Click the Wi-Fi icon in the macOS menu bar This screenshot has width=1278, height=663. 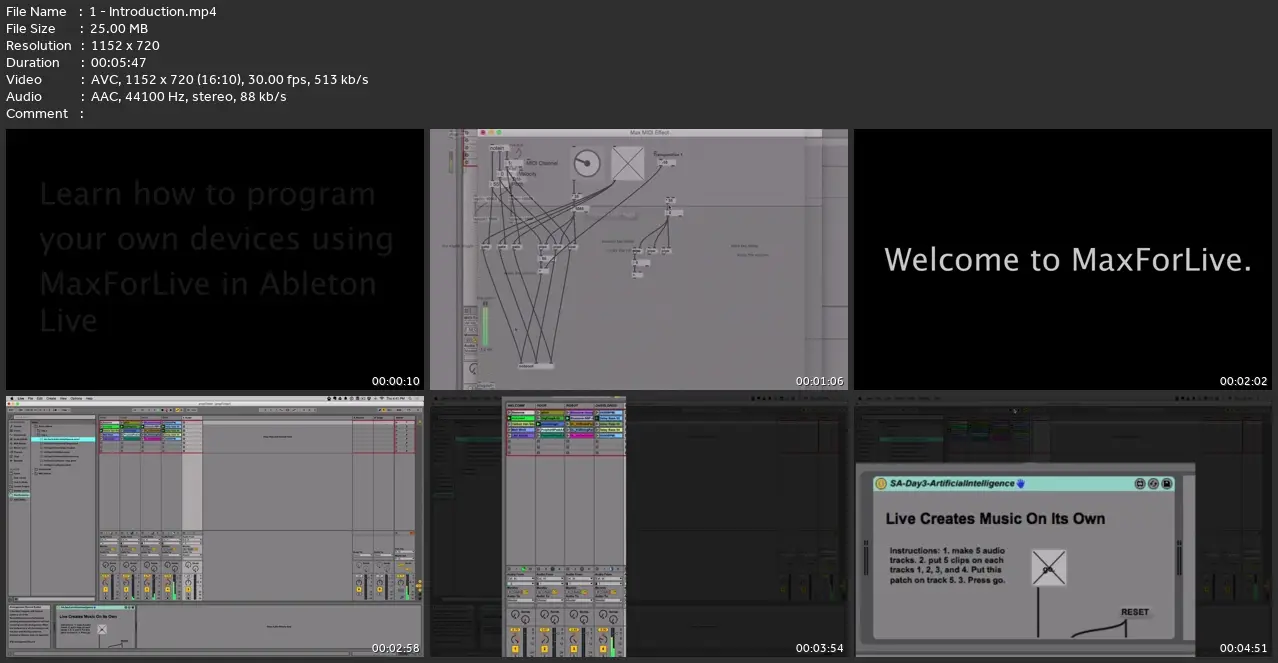click(x=384, y=398)
